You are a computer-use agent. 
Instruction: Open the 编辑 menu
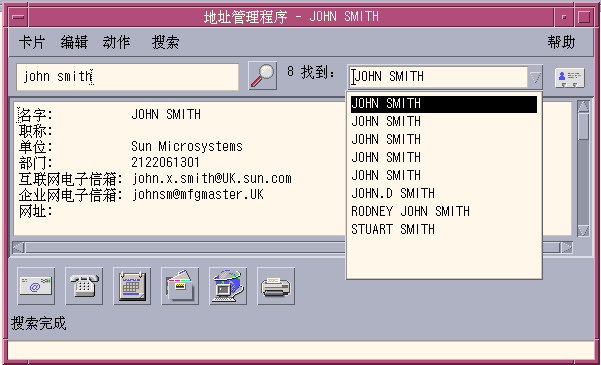tap(74, 42)
